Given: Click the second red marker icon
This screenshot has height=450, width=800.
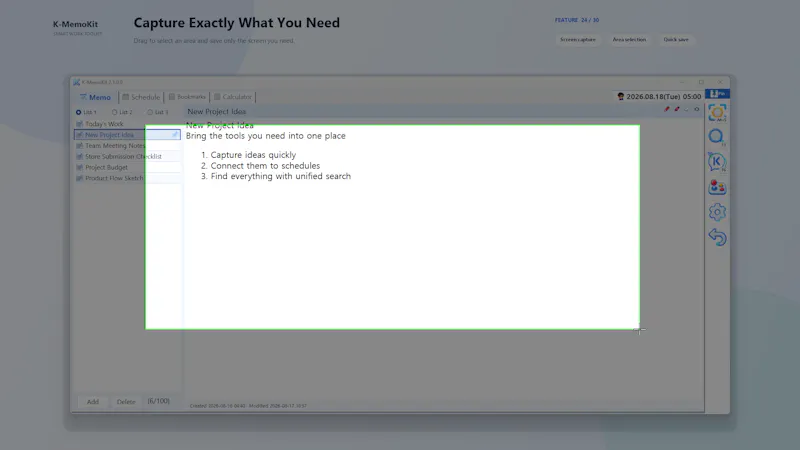Looking at the screenshot, I should (677, 109).
